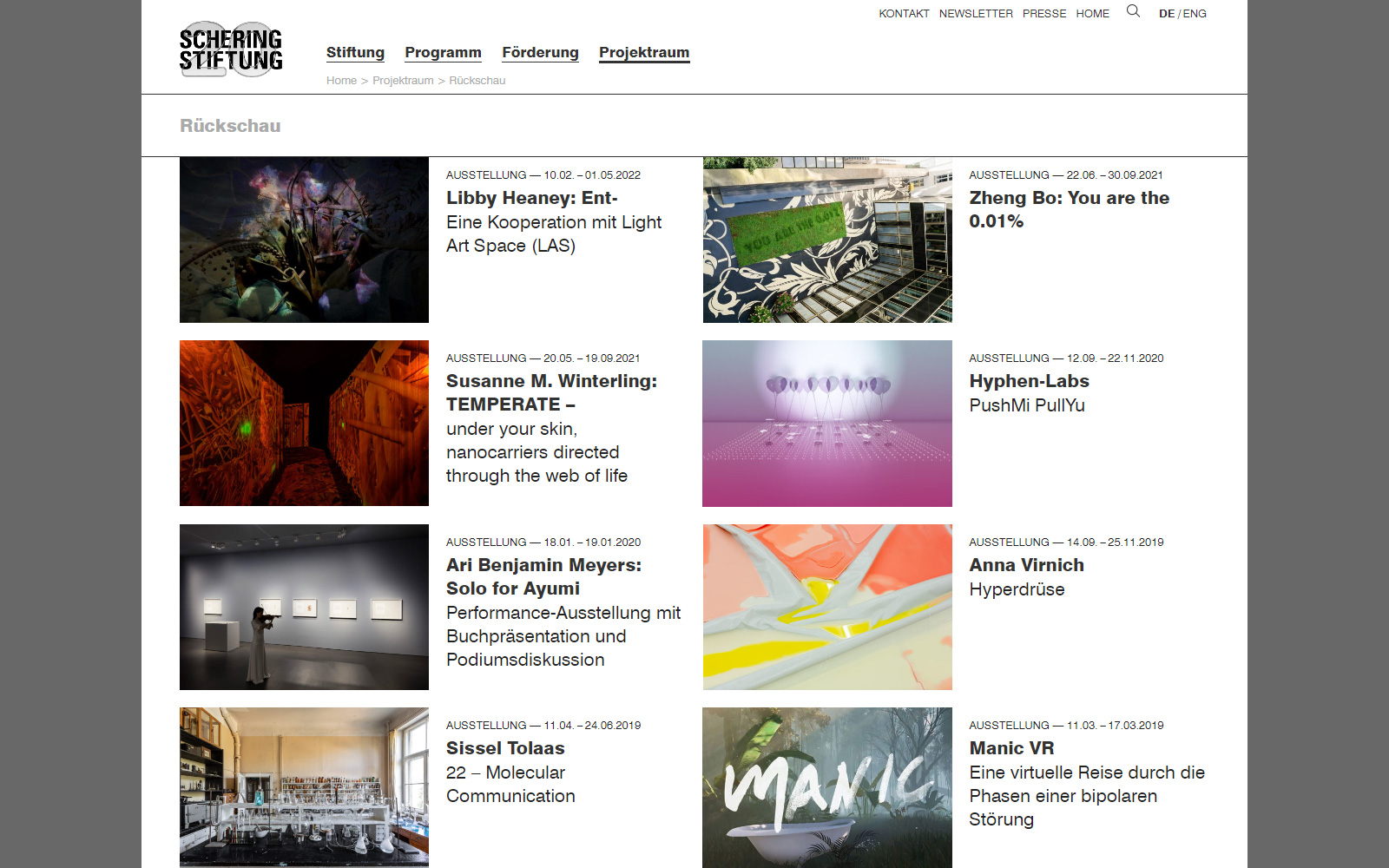The width and height of the screenshot is (1389, 868).
Task: Click Projektraum in the breadcrumb
Action: [403, 81]
